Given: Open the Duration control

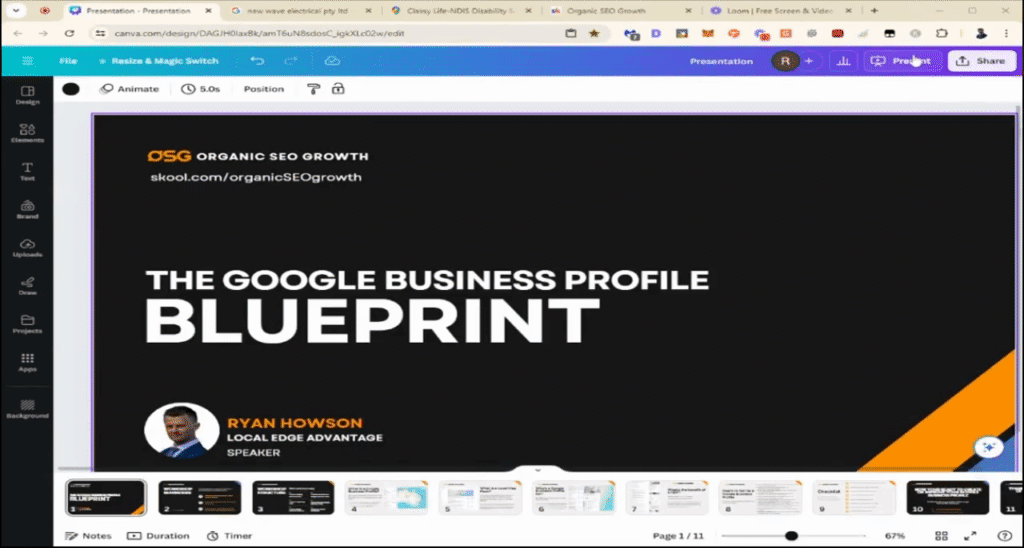Looking at the screenshot, I should 158,536.
